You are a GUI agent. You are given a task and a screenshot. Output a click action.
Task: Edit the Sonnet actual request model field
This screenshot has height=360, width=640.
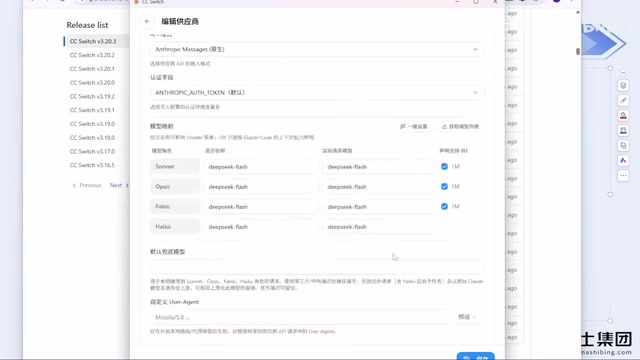click(x=380, y=167)
